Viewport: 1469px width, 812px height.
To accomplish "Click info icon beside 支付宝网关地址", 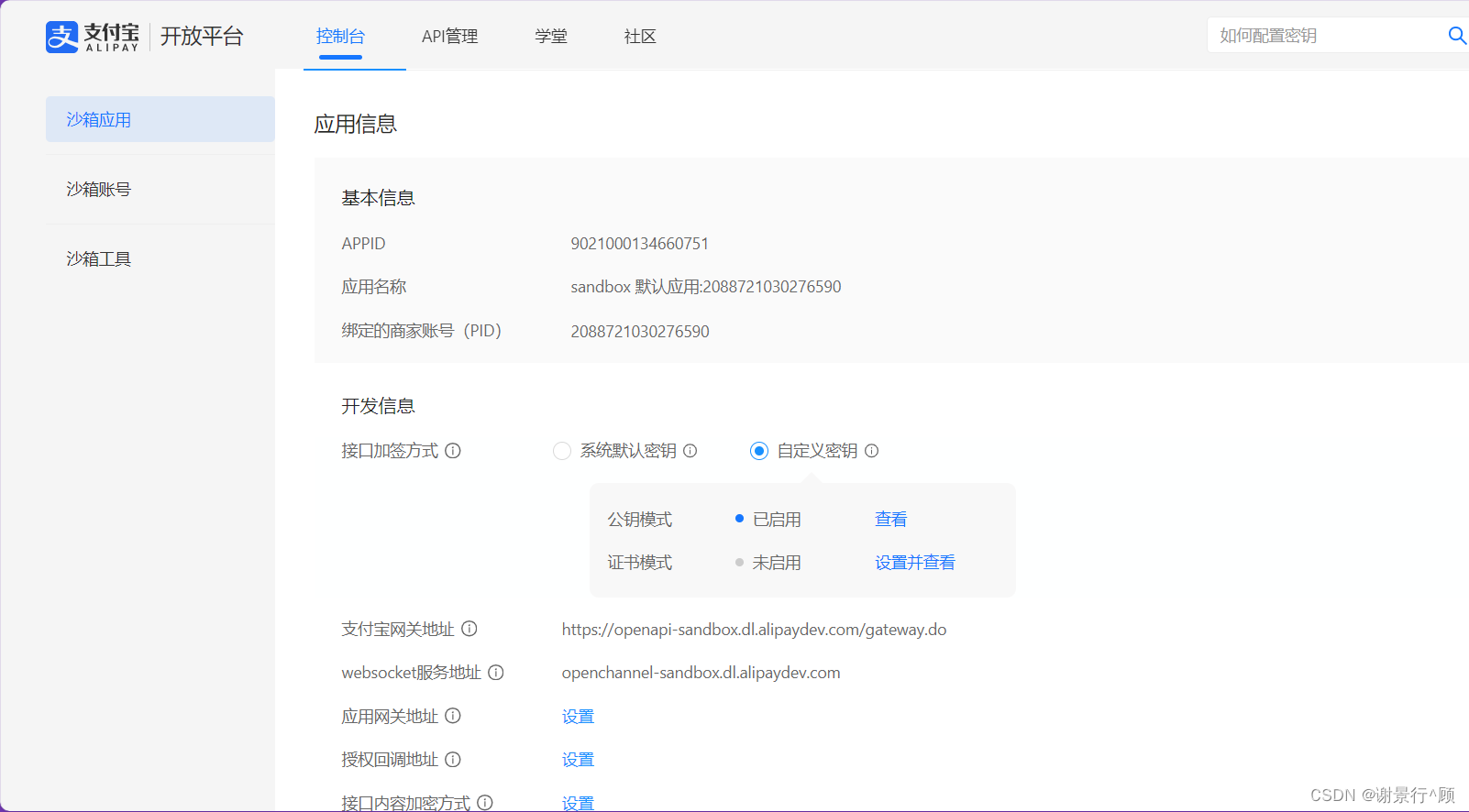I will click(x=469, y=629).
